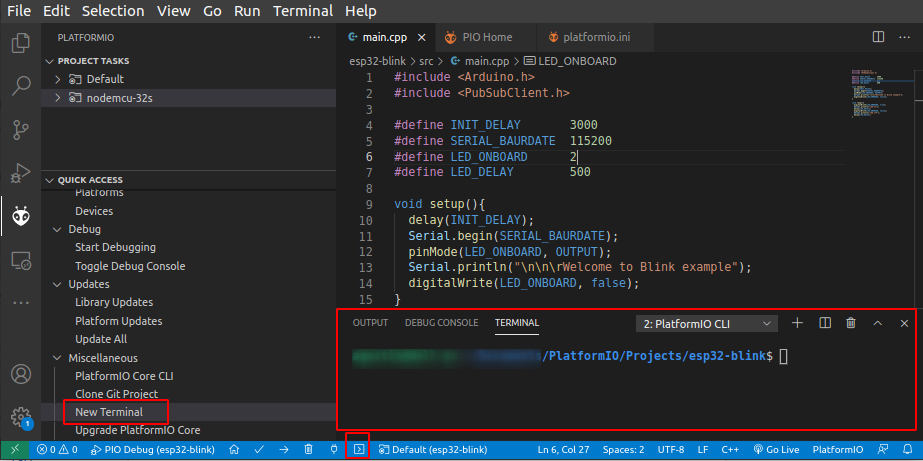Screen dimensions: 923x461
Task: Open the feedback icon in status bar
Action: tap(882, 449)
